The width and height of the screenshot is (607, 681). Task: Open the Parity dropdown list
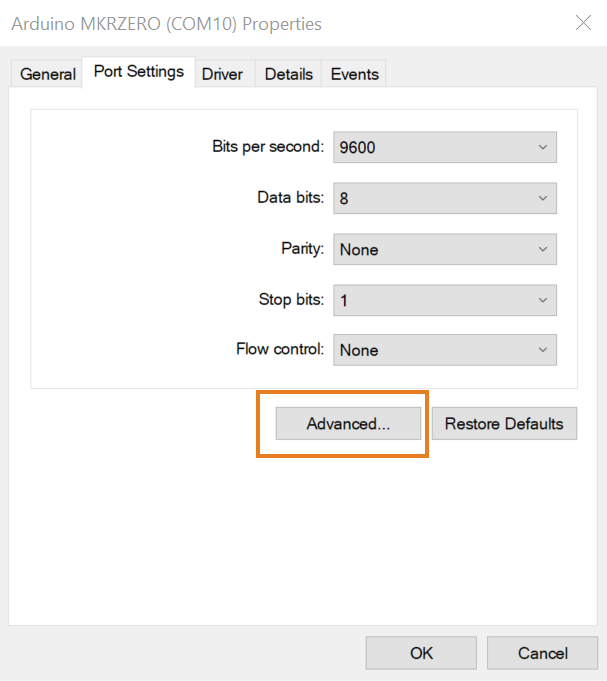[445, 249]
